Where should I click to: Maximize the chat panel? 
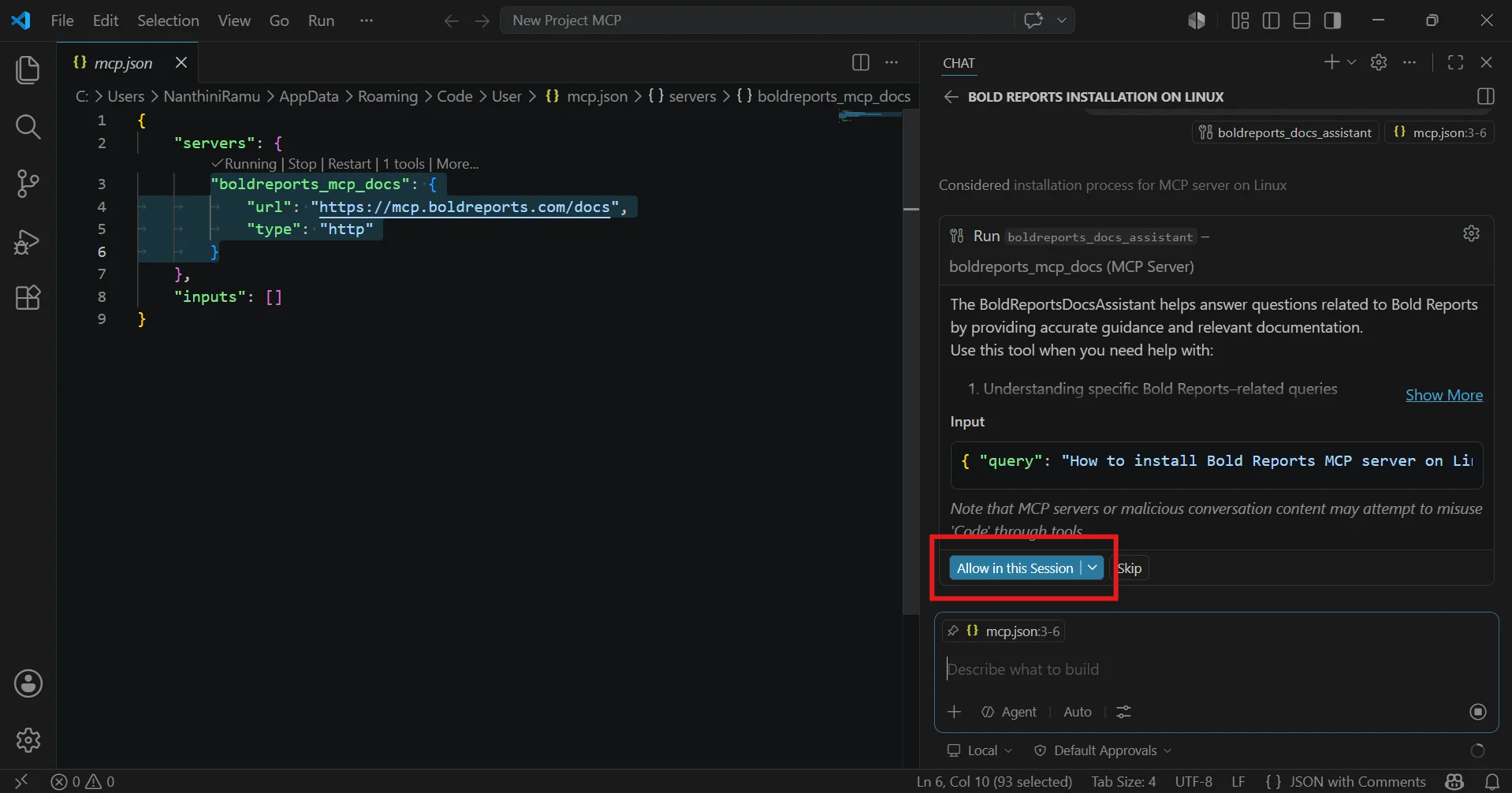coord(1456,62)
